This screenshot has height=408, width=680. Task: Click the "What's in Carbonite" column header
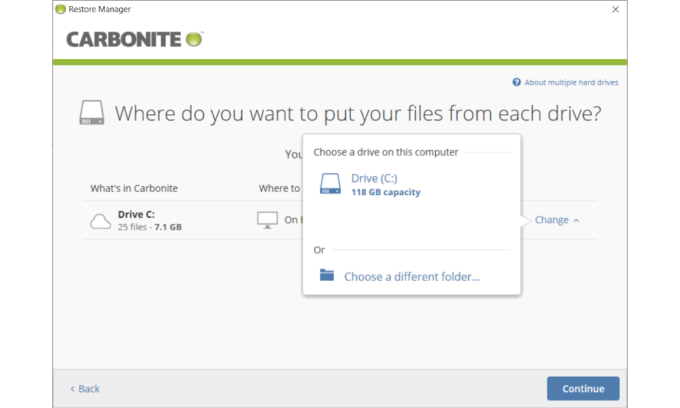pyautogui.click(x=134, y=188)
